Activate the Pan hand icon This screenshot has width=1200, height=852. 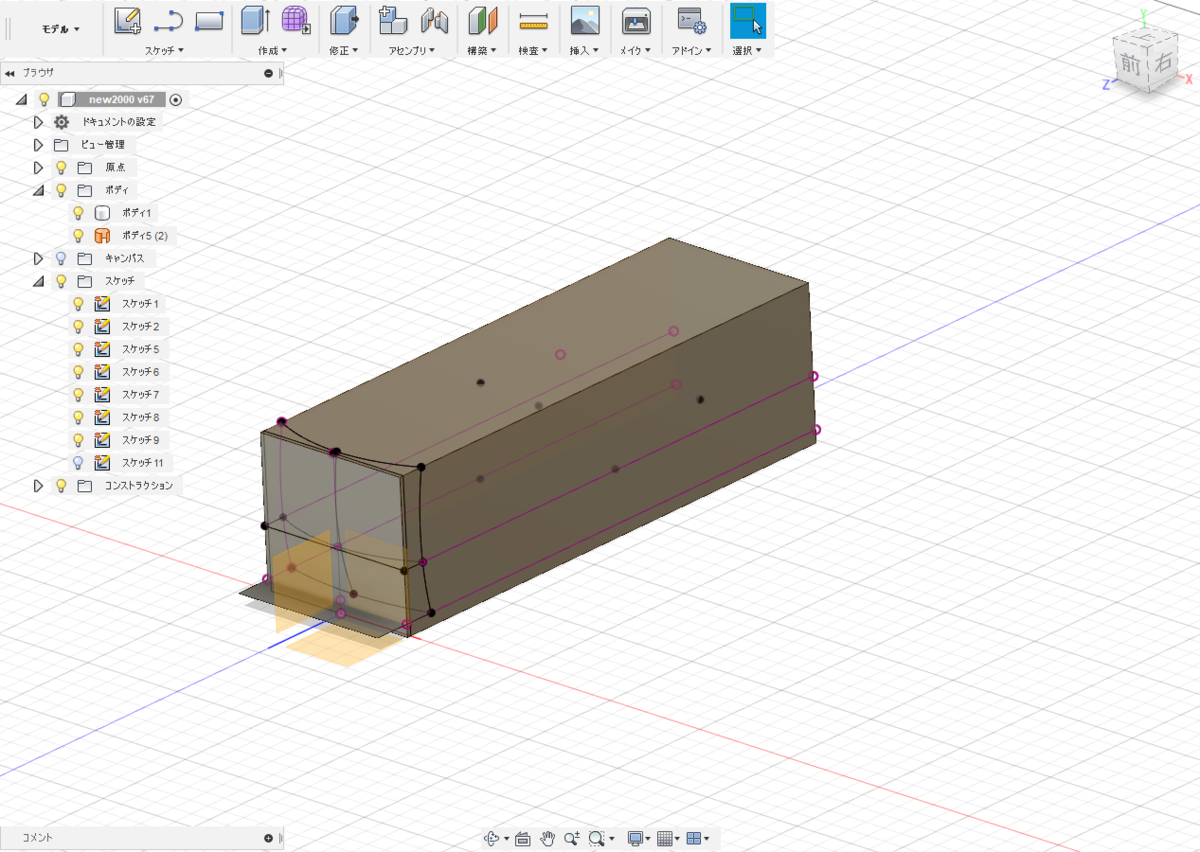[548, 838]
